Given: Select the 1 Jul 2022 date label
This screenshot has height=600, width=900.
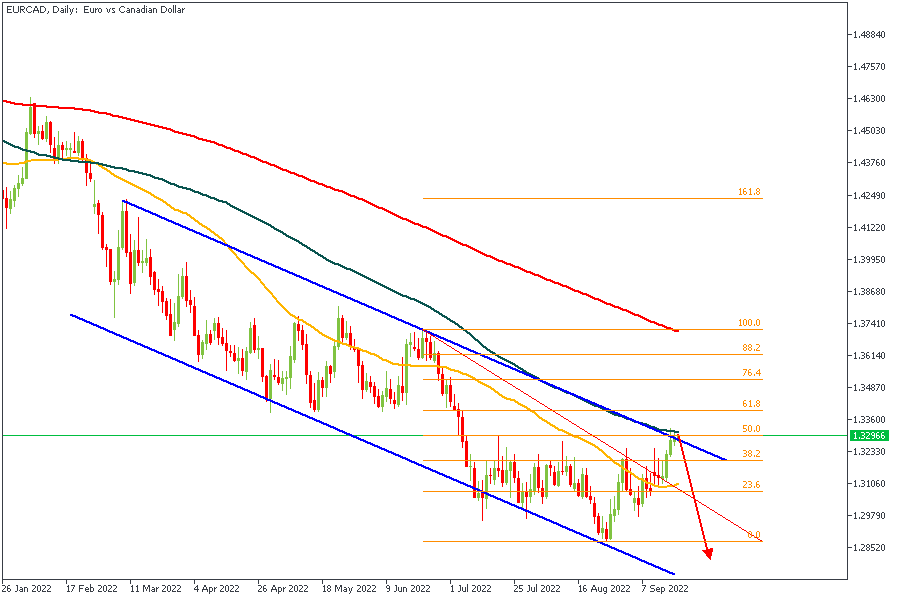Looking at the screenshot, I should pos(470,590).
